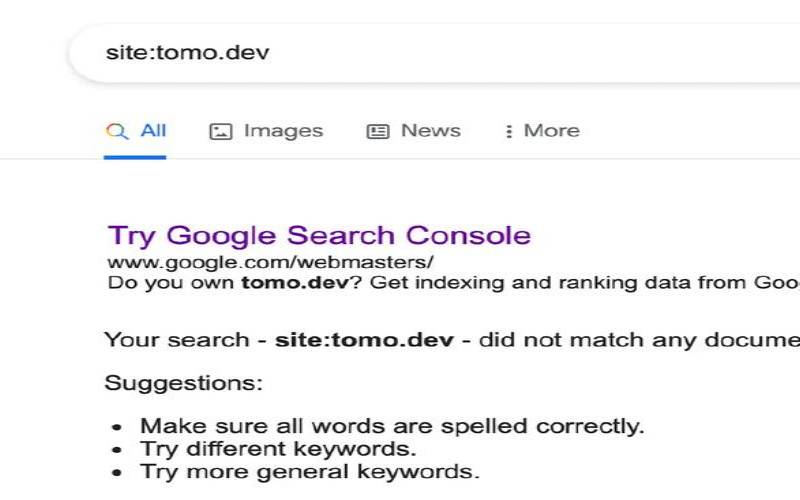800x500 pixels.
Task: Click bold site:tomo.dev in the no-match message
Action: (364, 340)
